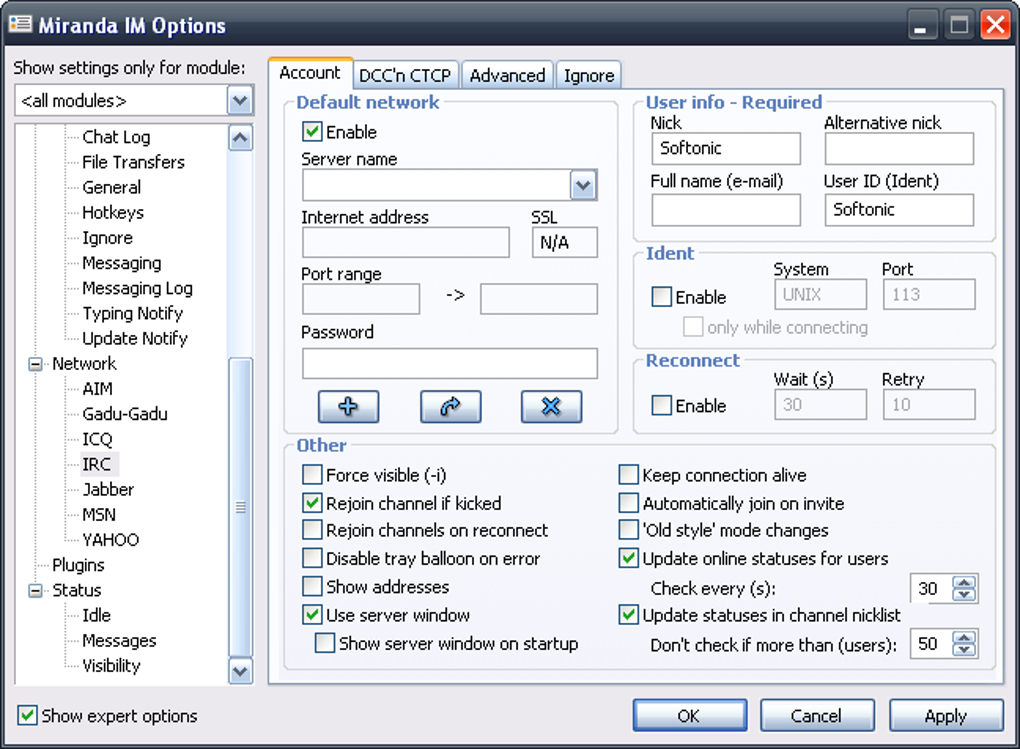Check Disable tray balloon on error
The height and width of the screenshot is (749, 1020).
pyautogui.click(x=312, y=558)
